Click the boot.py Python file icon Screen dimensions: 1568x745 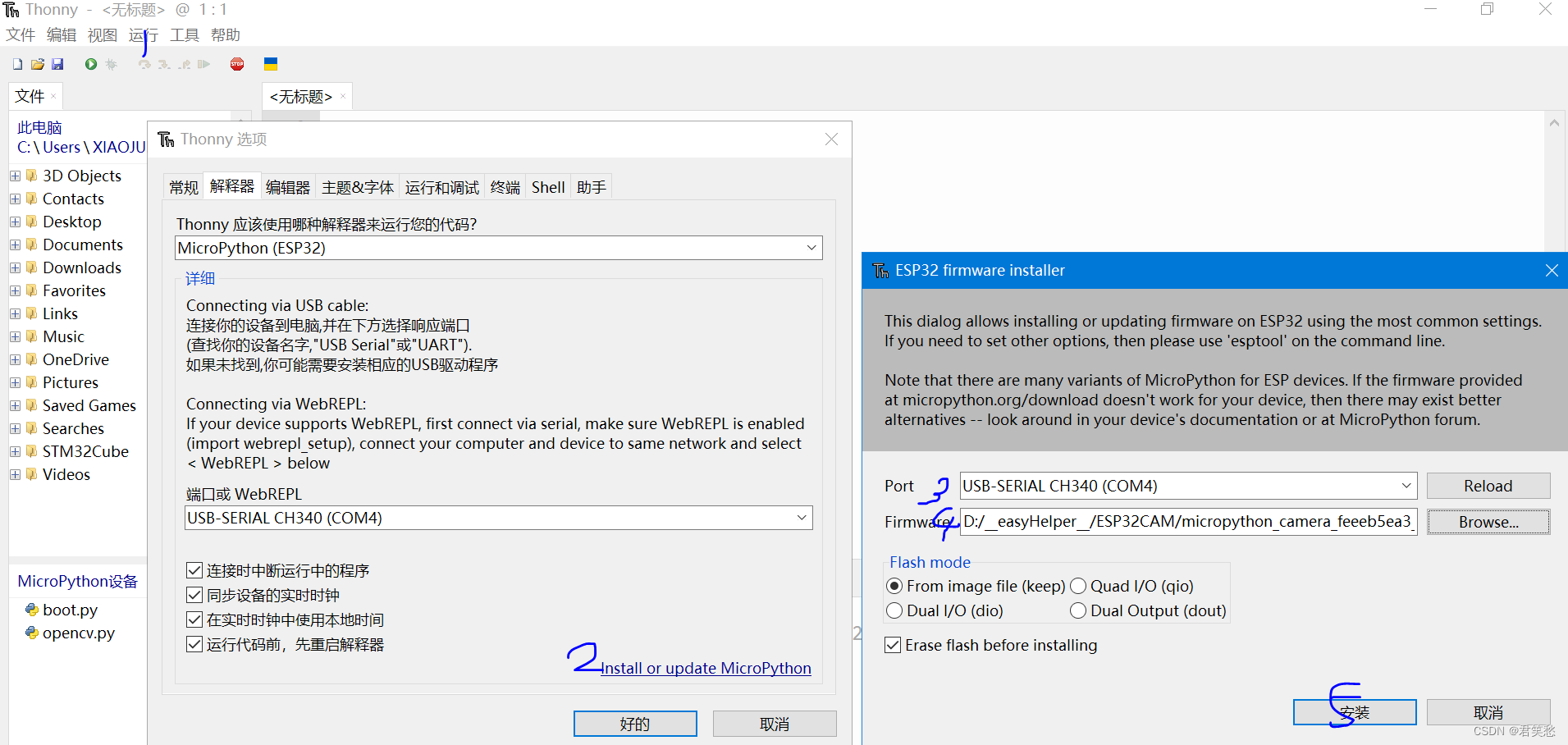pyautogui.click(x=32, y=610)
